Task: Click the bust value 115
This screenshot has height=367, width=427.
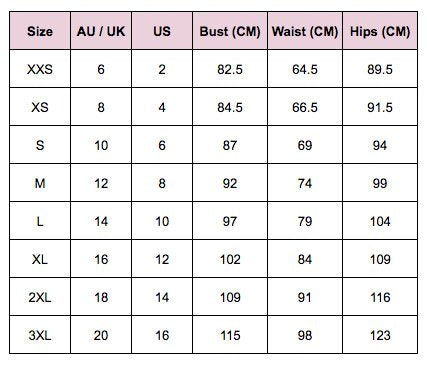Action: click(230, 335)
